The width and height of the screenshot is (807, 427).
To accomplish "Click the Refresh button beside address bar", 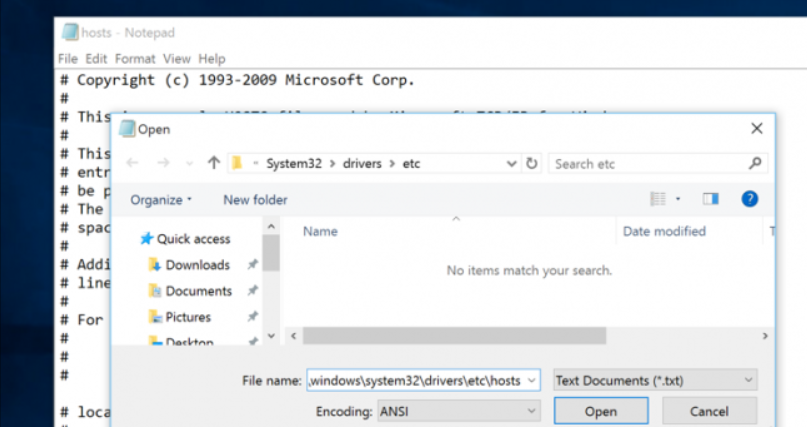I will pos(532,163).
